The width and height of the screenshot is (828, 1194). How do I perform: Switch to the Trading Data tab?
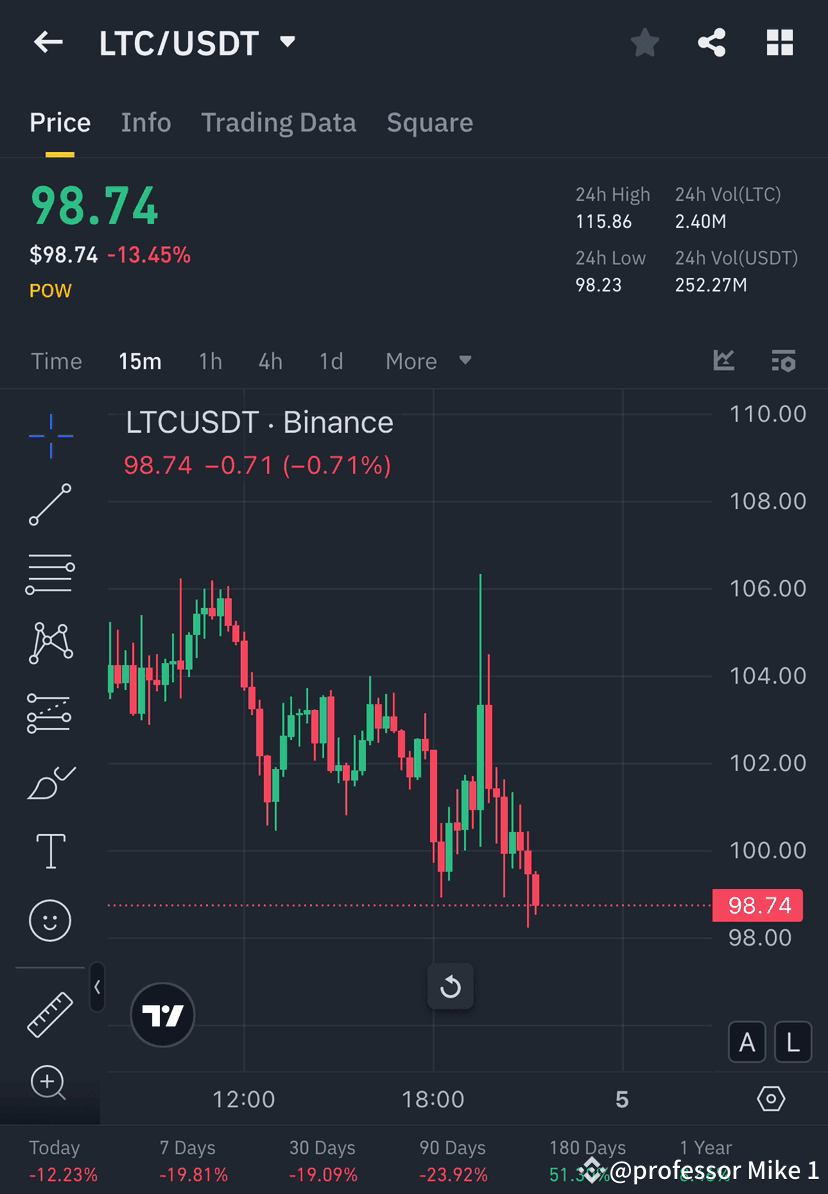[278, 122]
